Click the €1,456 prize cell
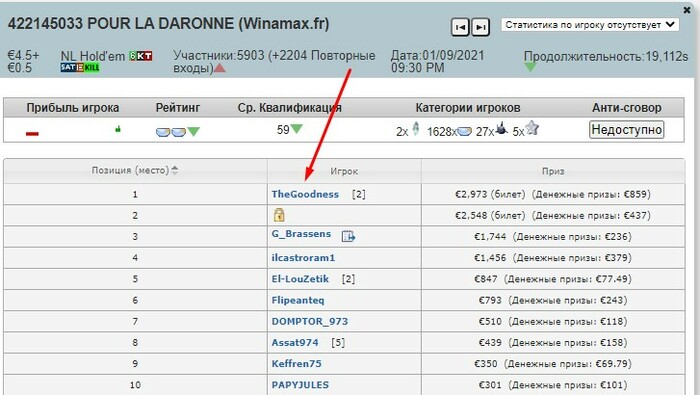The width and height of the screenshot is (700, 395). [553, 258]
